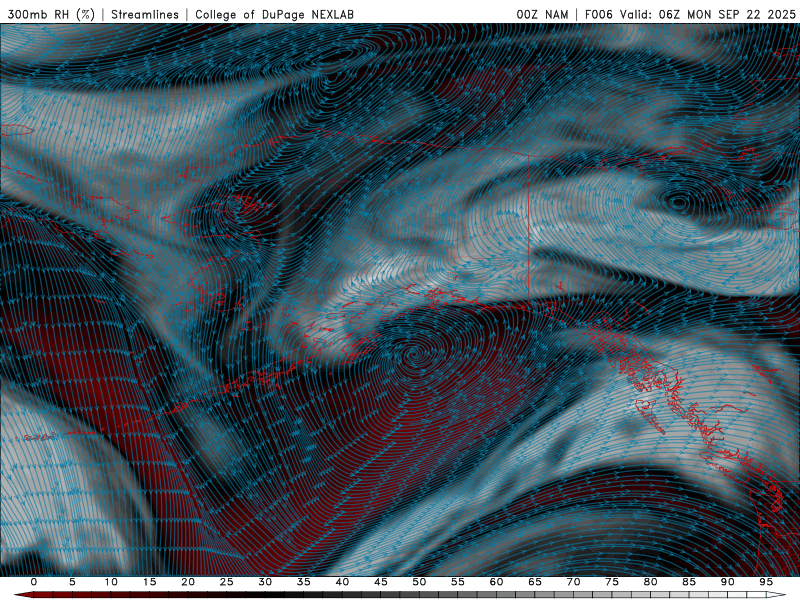Screen dimensions: 800x600
Task: Click the "Streamlines" label in the header
Action: tap(145, 14)
